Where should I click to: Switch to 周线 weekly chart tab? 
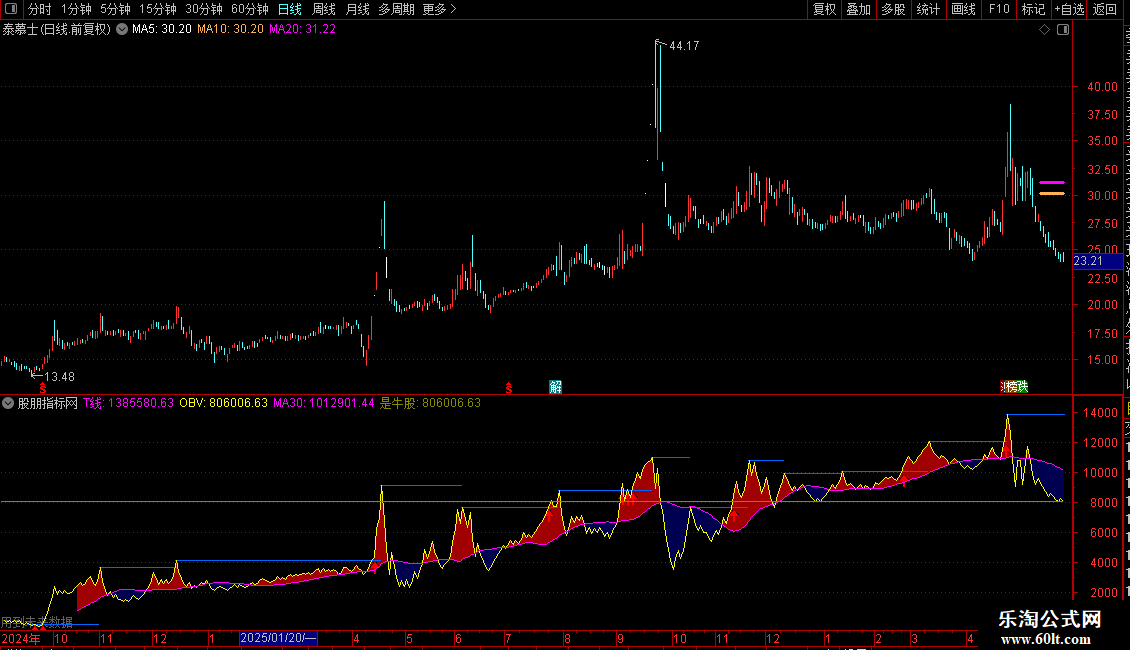324,9
